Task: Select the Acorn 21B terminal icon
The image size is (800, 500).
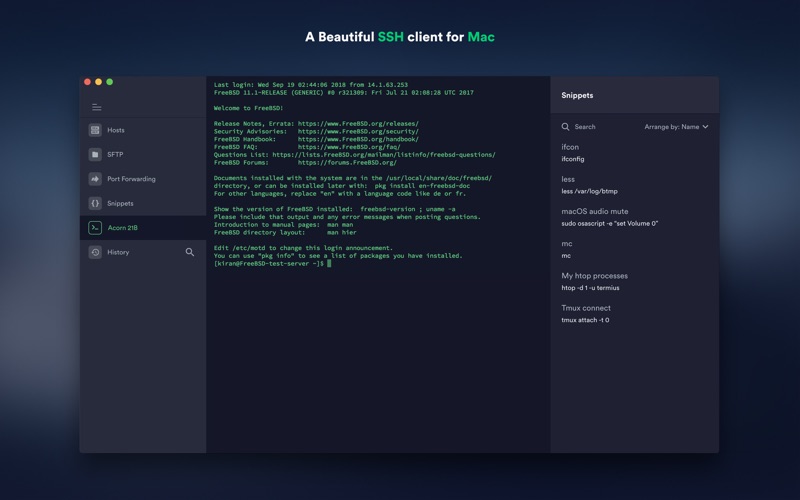Action: (95, 228)
